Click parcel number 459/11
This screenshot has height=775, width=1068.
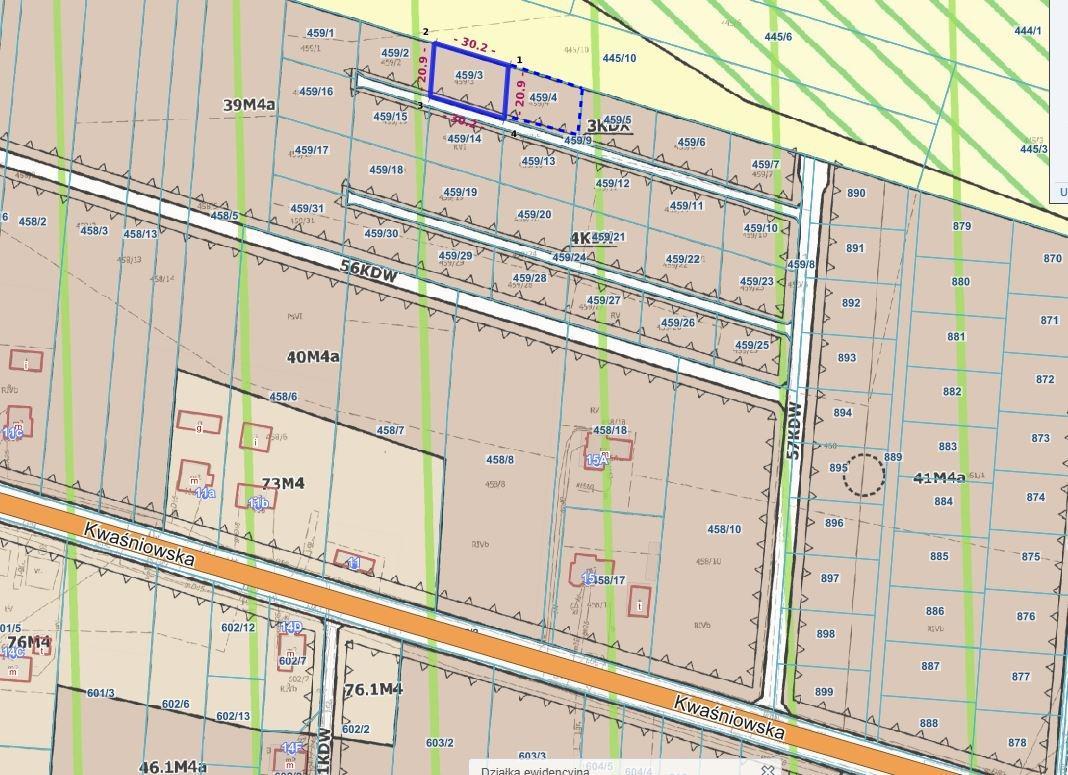[687, 205]
